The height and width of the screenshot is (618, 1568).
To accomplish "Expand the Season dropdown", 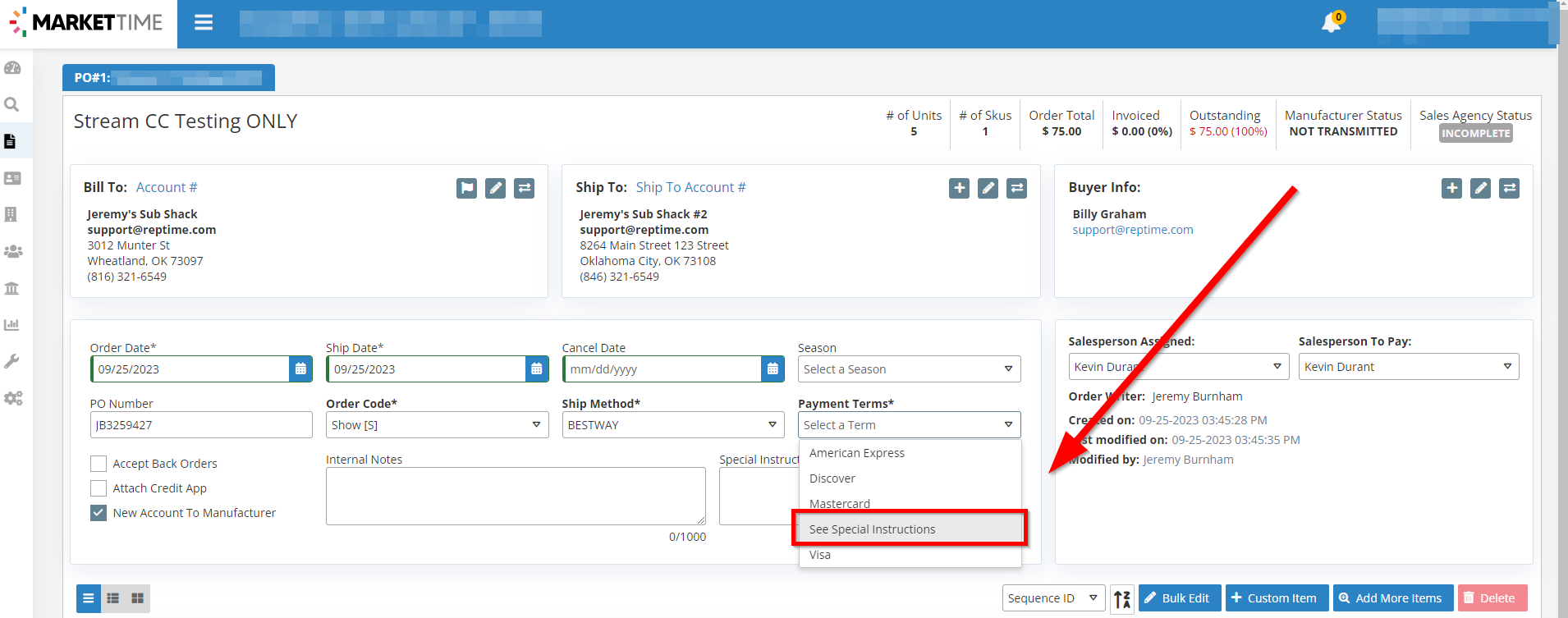I will [909, 369].
